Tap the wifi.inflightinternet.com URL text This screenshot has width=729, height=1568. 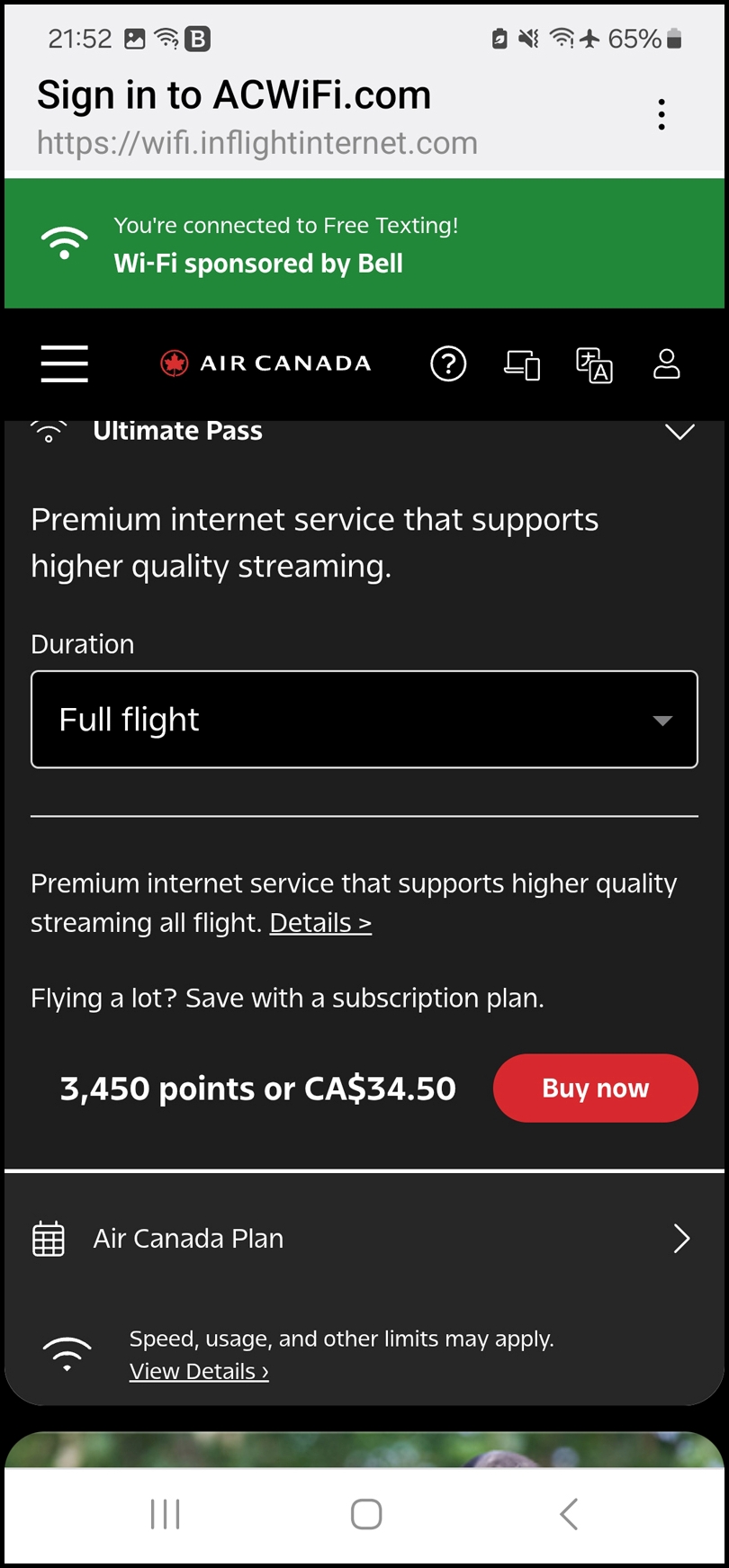(257, 143)
